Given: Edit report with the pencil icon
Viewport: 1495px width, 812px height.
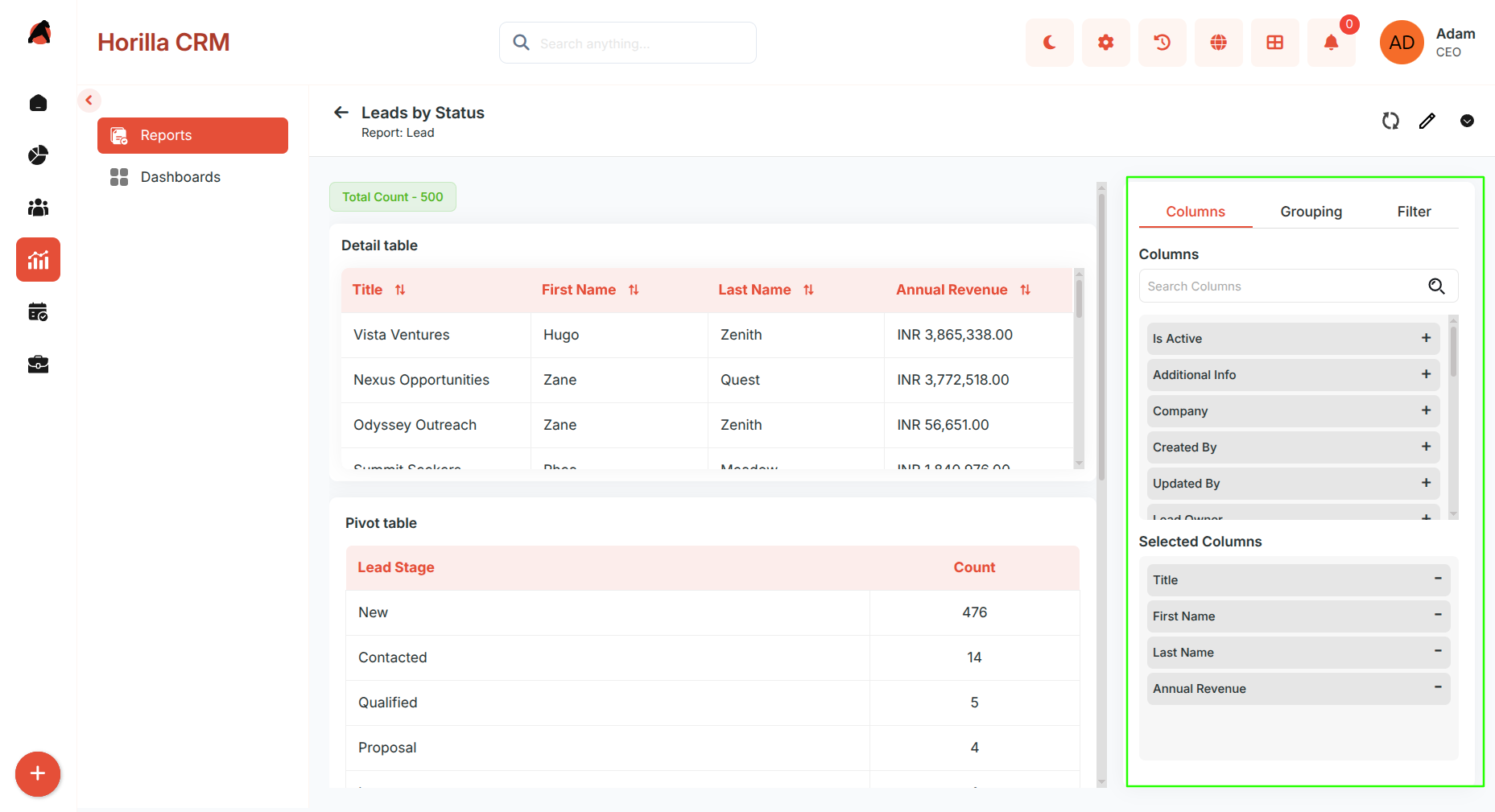Looking at the screenshot, I should (x=1427, y=121).
